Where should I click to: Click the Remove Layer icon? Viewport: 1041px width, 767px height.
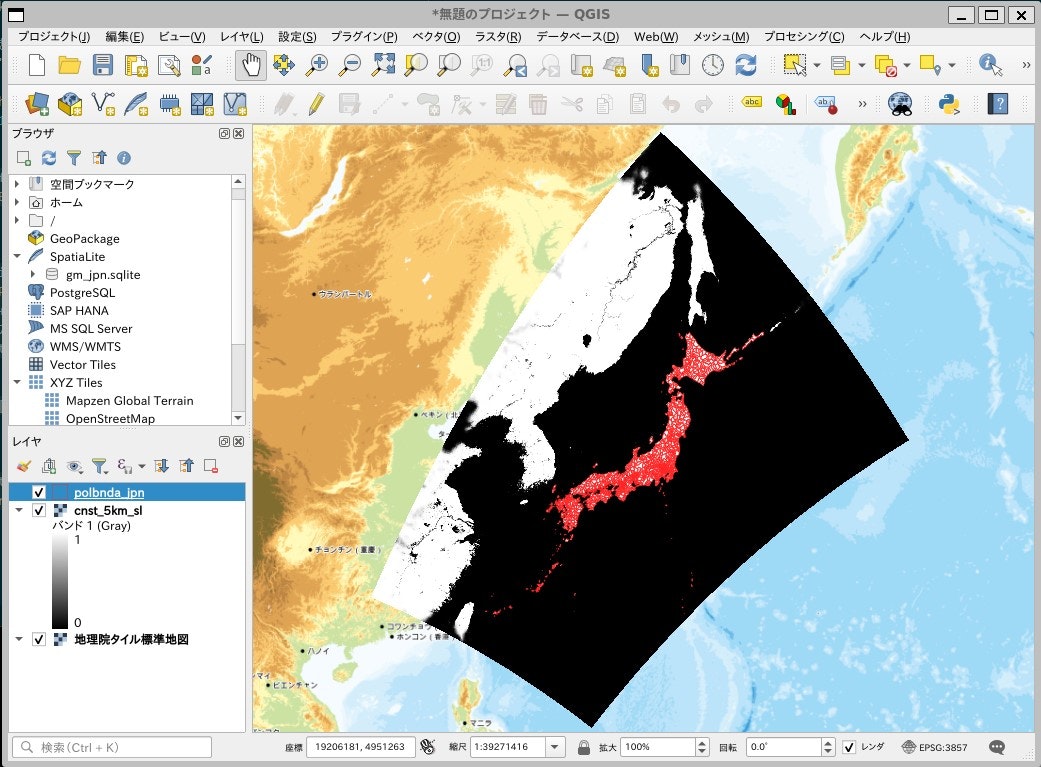click(x=212, y=466)
